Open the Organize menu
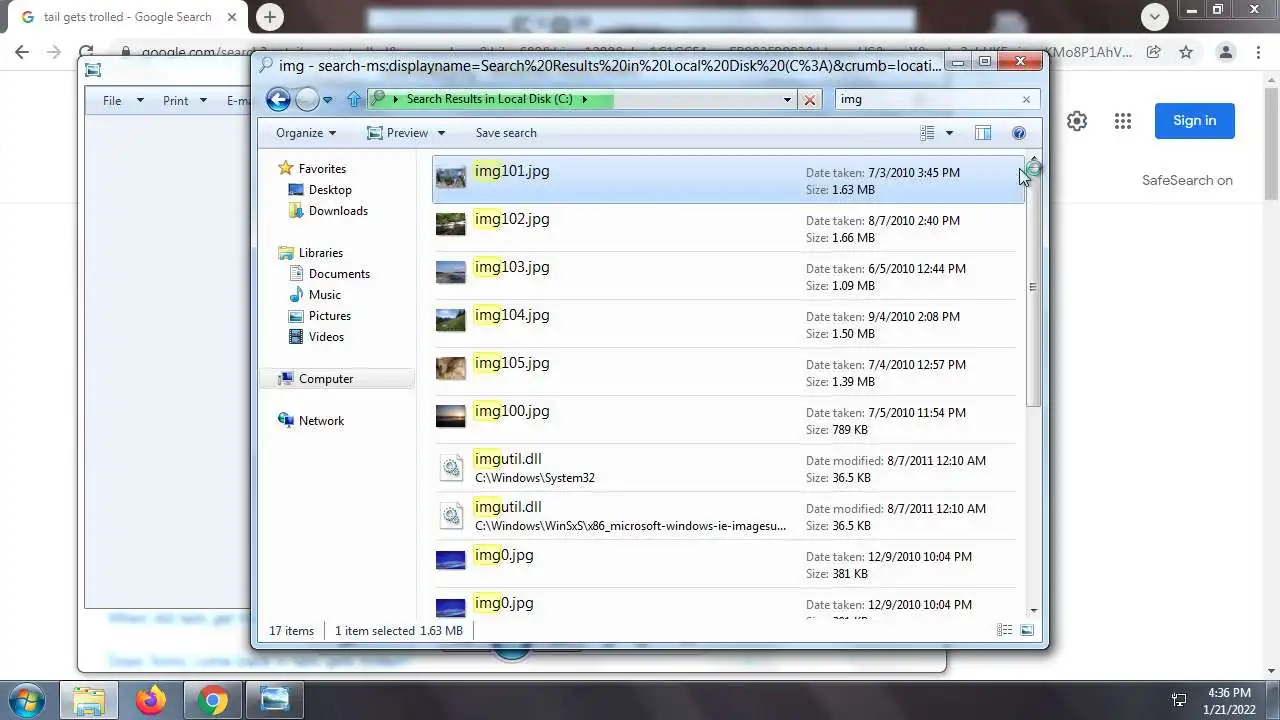 [306, 133]
